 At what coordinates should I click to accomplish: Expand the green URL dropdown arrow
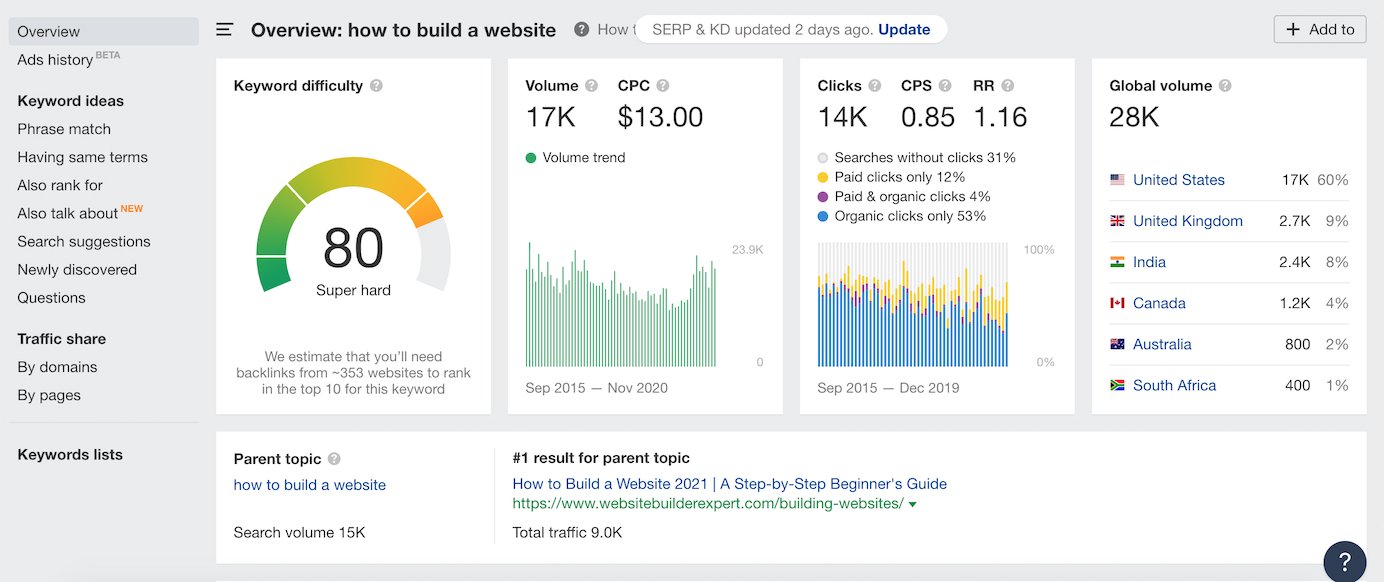[913, 504]
